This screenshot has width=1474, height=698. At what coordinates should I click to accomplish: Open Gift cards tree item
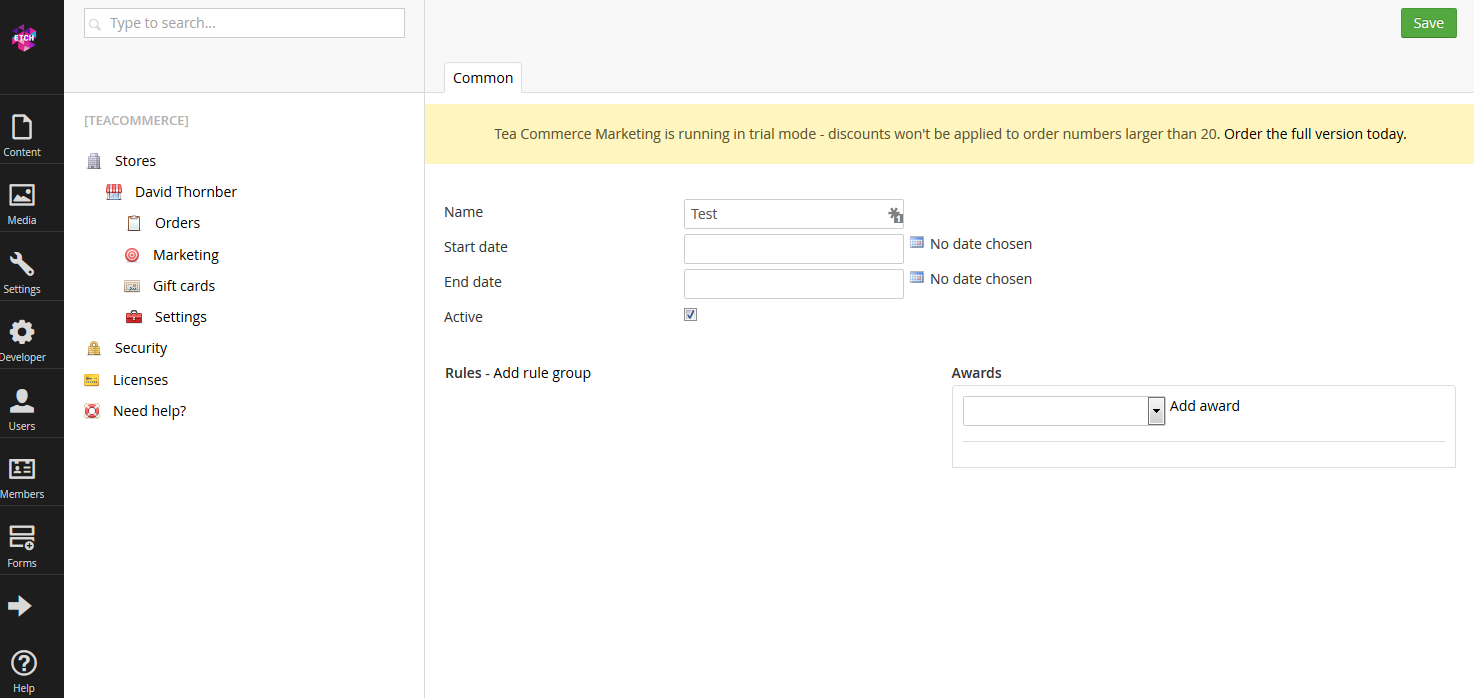pyautogui.click(x=184, y=286)
